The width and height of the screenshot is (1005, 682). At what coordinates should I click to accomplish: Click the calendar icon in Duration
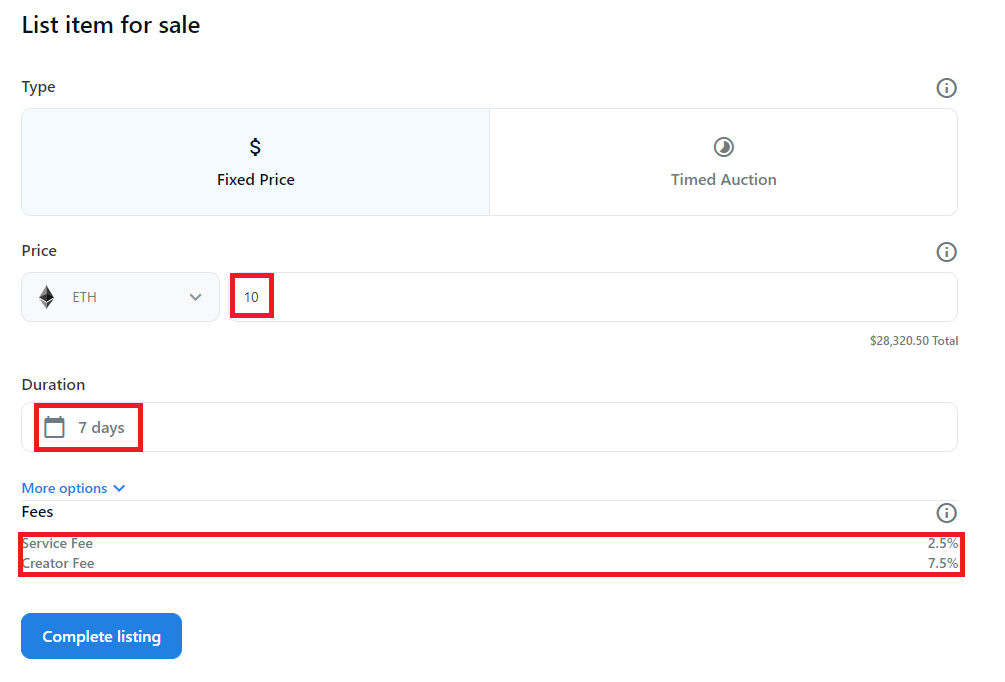coord(54,427)
